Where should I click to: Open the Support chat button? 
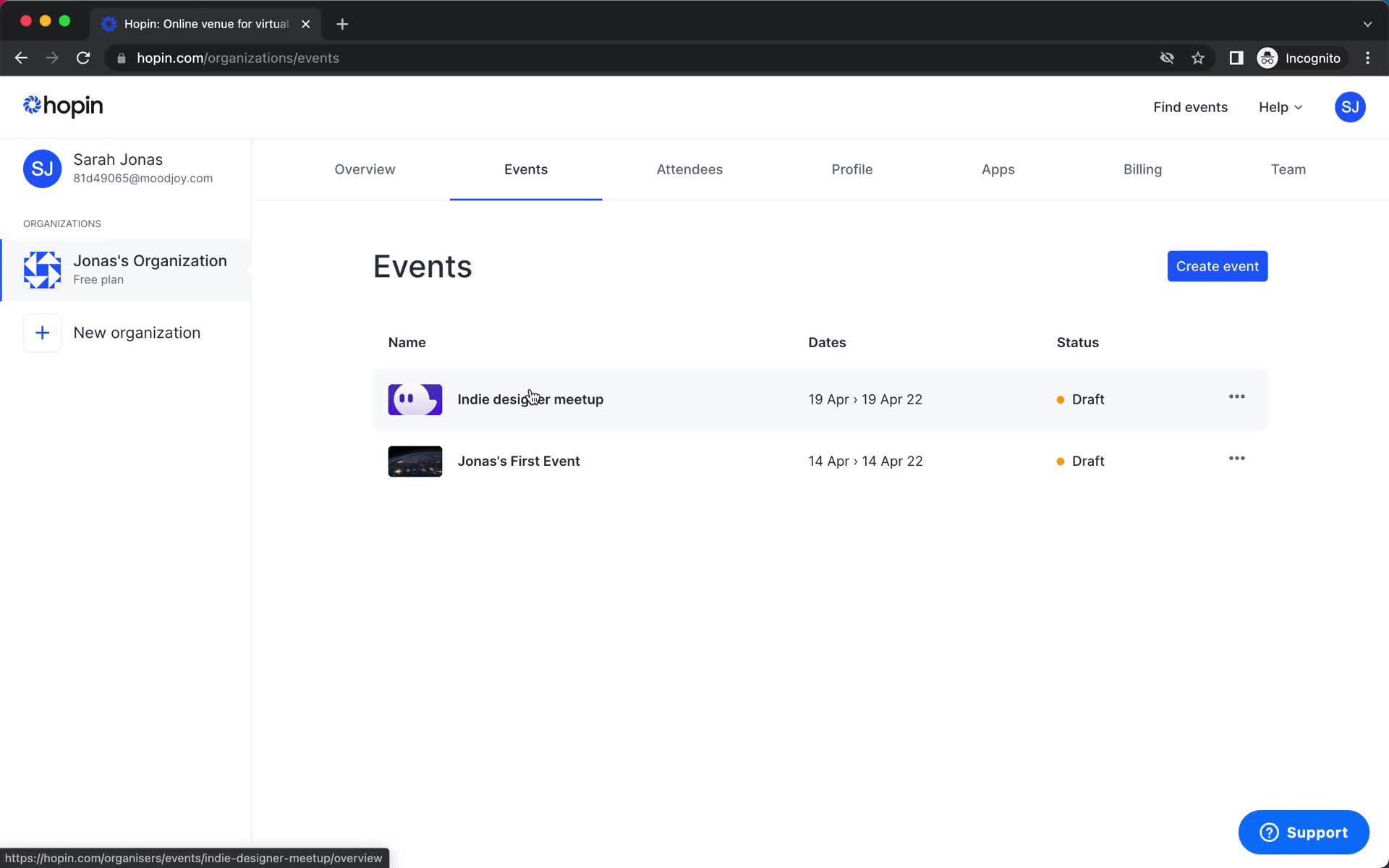coord(1303,832)
